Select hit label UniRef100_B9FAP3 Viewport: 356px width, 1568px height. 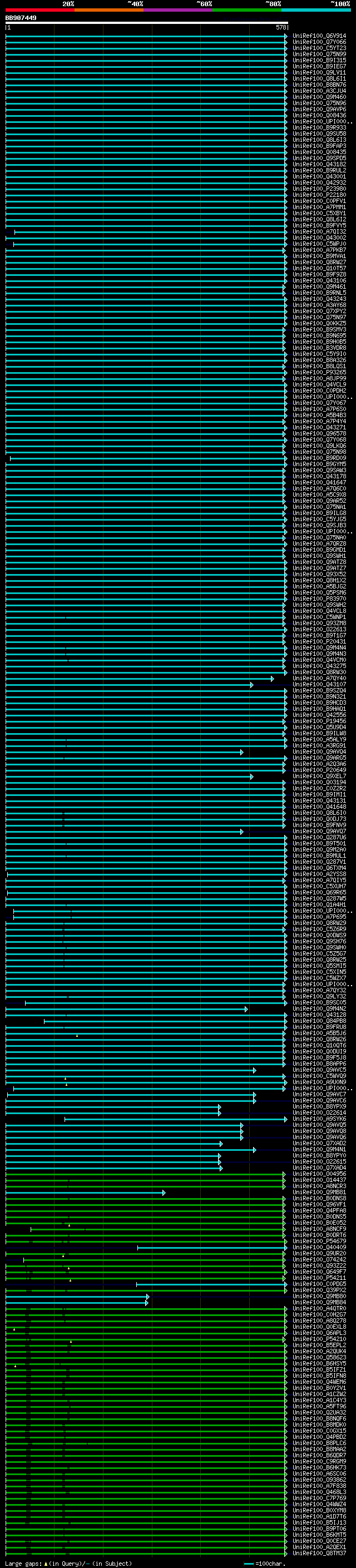pyautogui.click(x=319, y=146)
